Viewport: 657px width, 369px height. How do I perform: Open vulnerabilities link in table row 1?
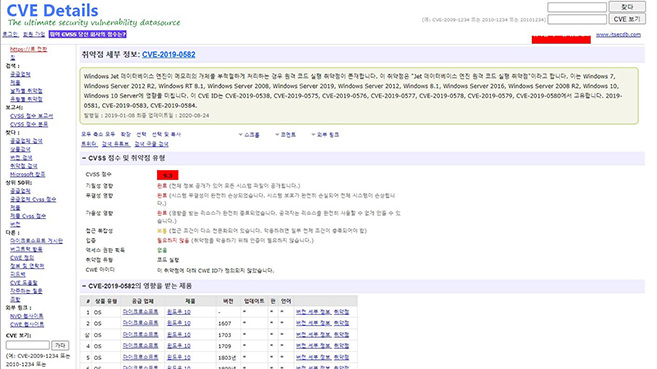pos(341,312)
